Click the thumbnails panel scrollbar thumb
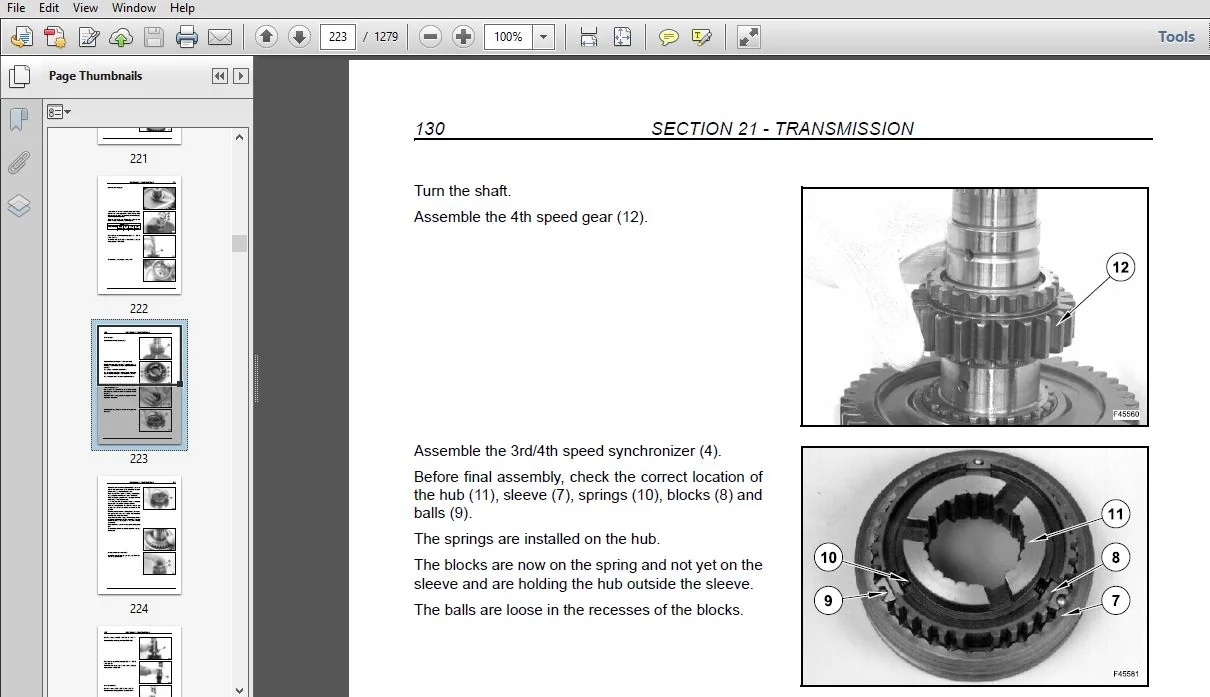Image resolution: width=1210 pixels, height=697 pixels. [239, 243]
